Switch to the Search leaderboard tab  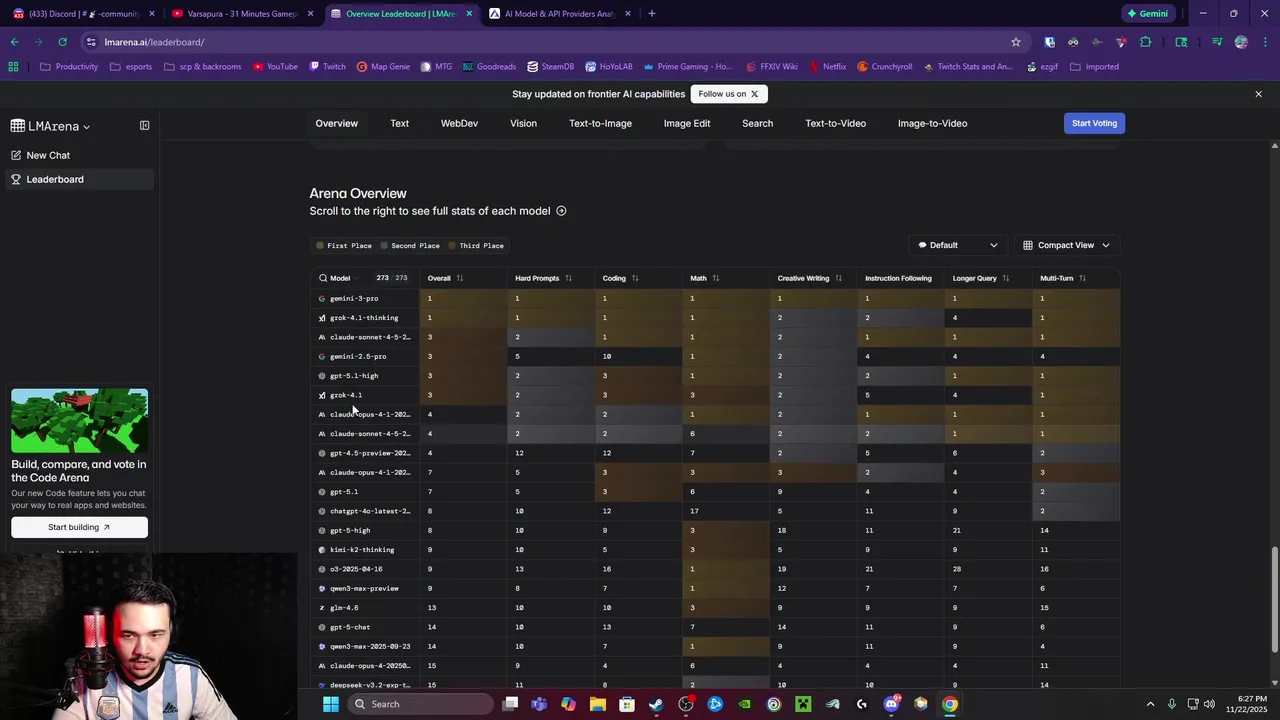pyautogui.click(x=757, y=123)
